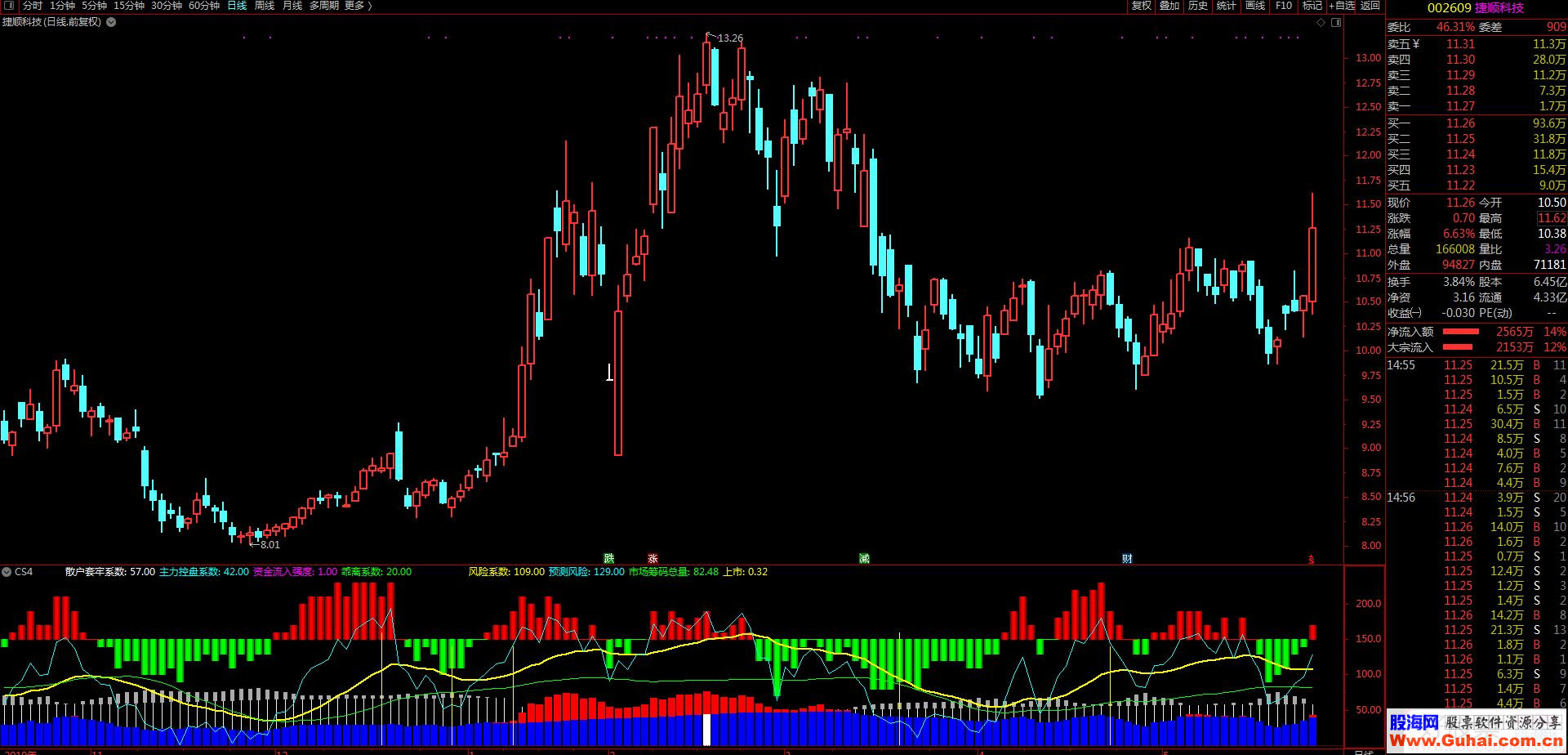Click the diamond icon atop the chart
This screenshot has width=1568, height=755.
[x=1321, y=23]
